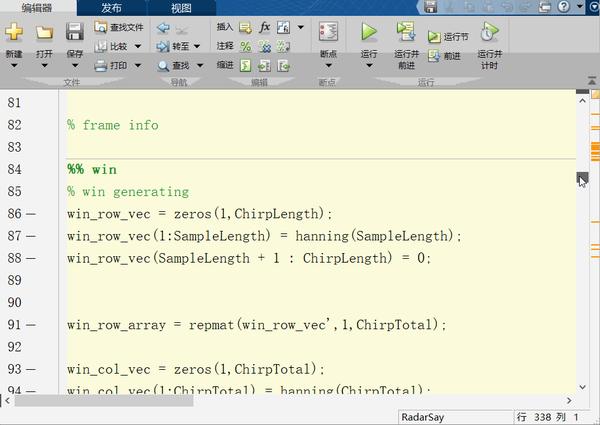Click the New file plus icon
Screen dimensions: 600x425
pyautogui.click(x=14, y=31)
